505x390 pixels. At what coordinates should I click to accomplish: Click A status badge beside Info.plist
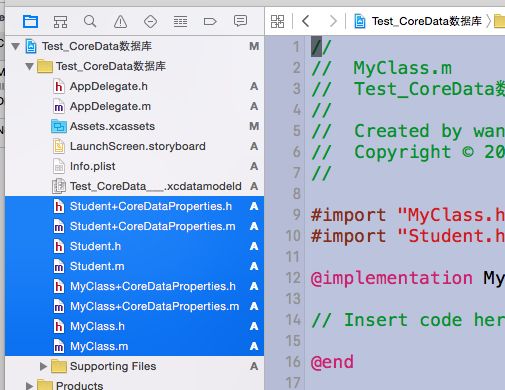click(x=254, y=166)
